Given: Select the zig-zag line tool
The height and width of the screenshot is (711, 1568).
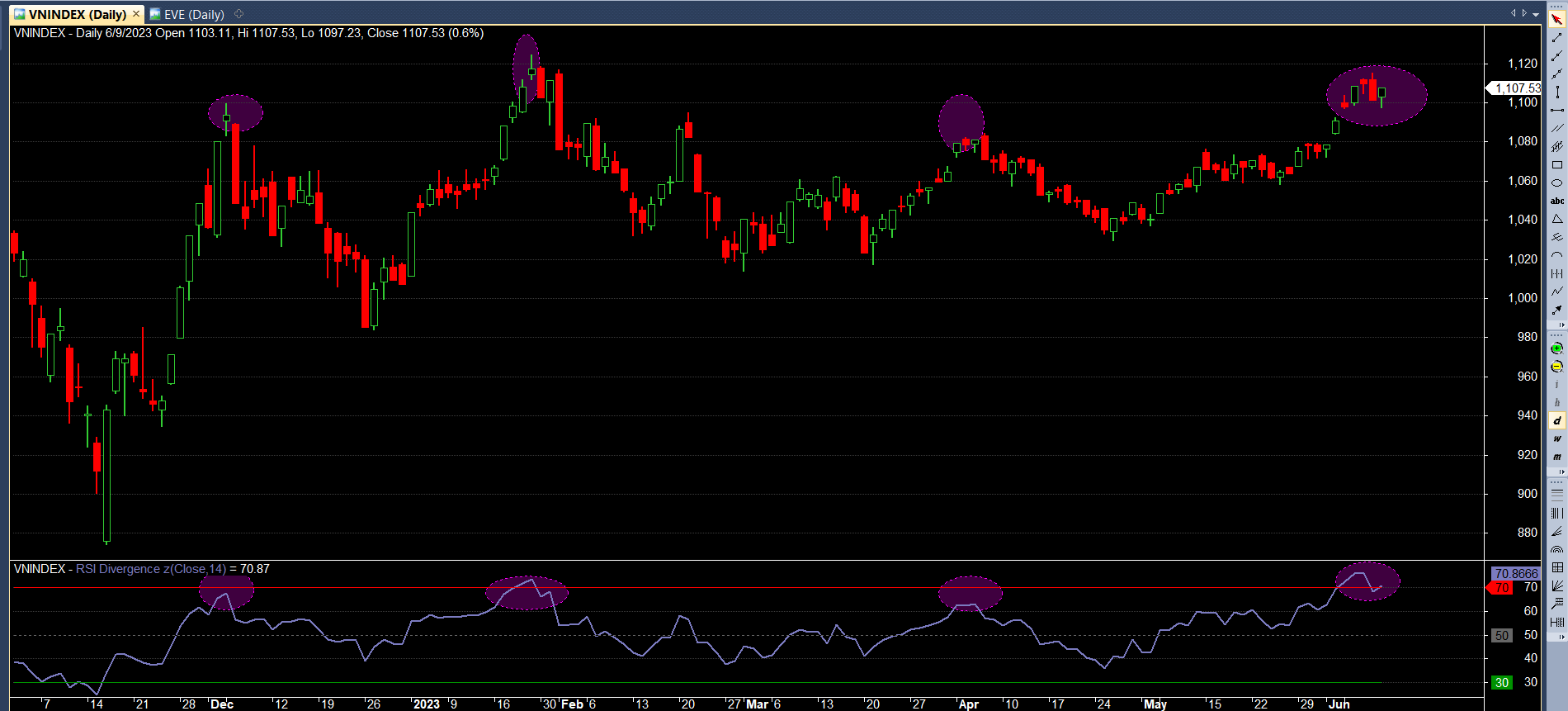Looking at the screenshot, I should coord(1556,292).
